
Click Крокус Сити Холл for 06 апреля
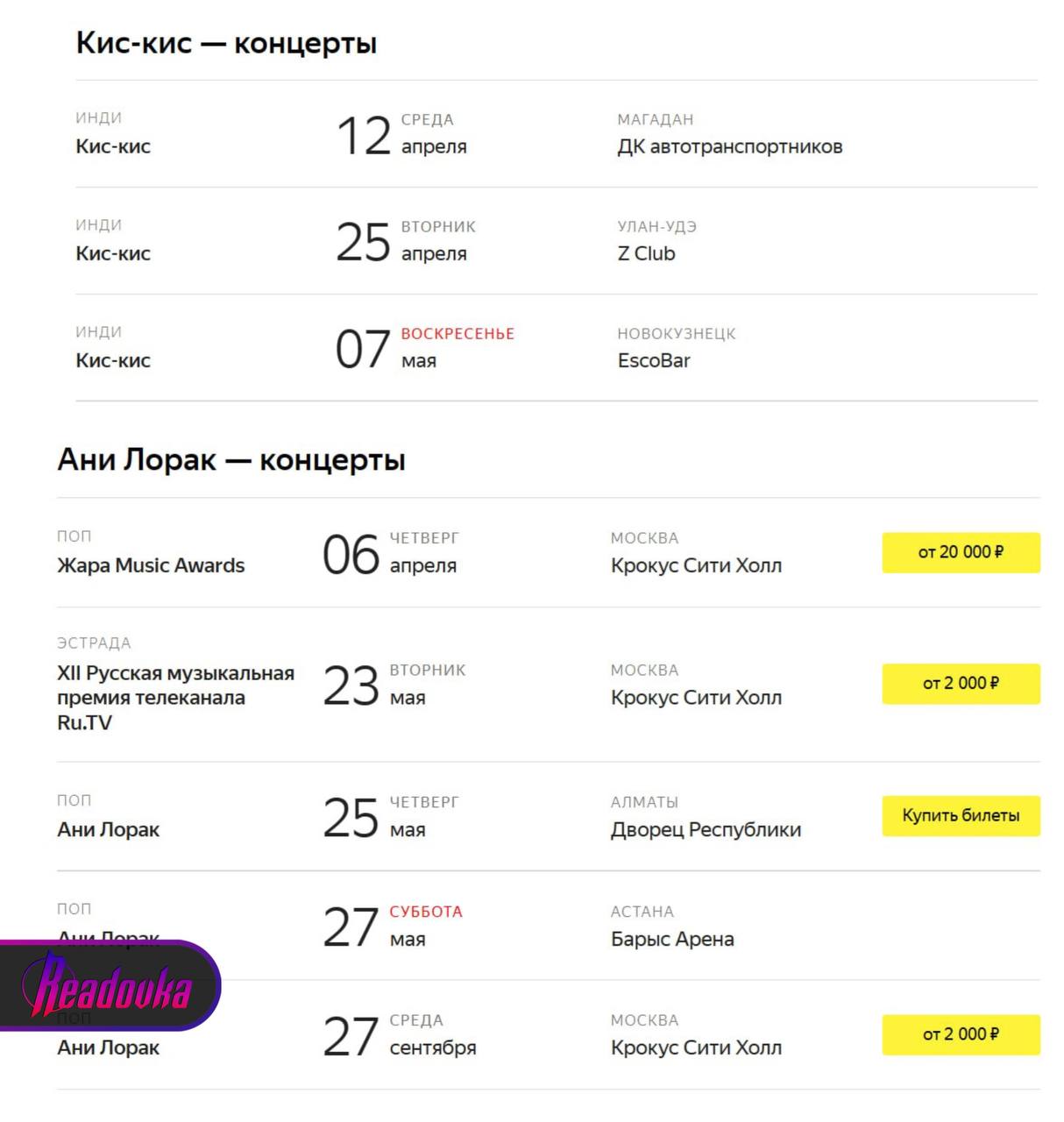(x=696, y=565)
